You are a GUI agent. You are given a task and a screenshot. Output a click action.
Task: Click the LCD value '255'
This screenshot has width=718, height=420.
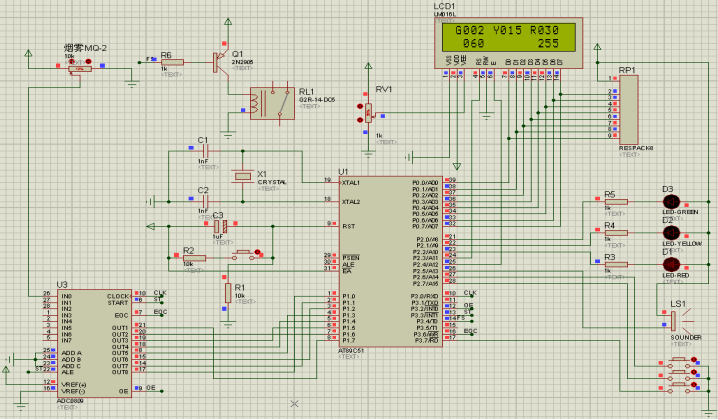click(548, 44)
